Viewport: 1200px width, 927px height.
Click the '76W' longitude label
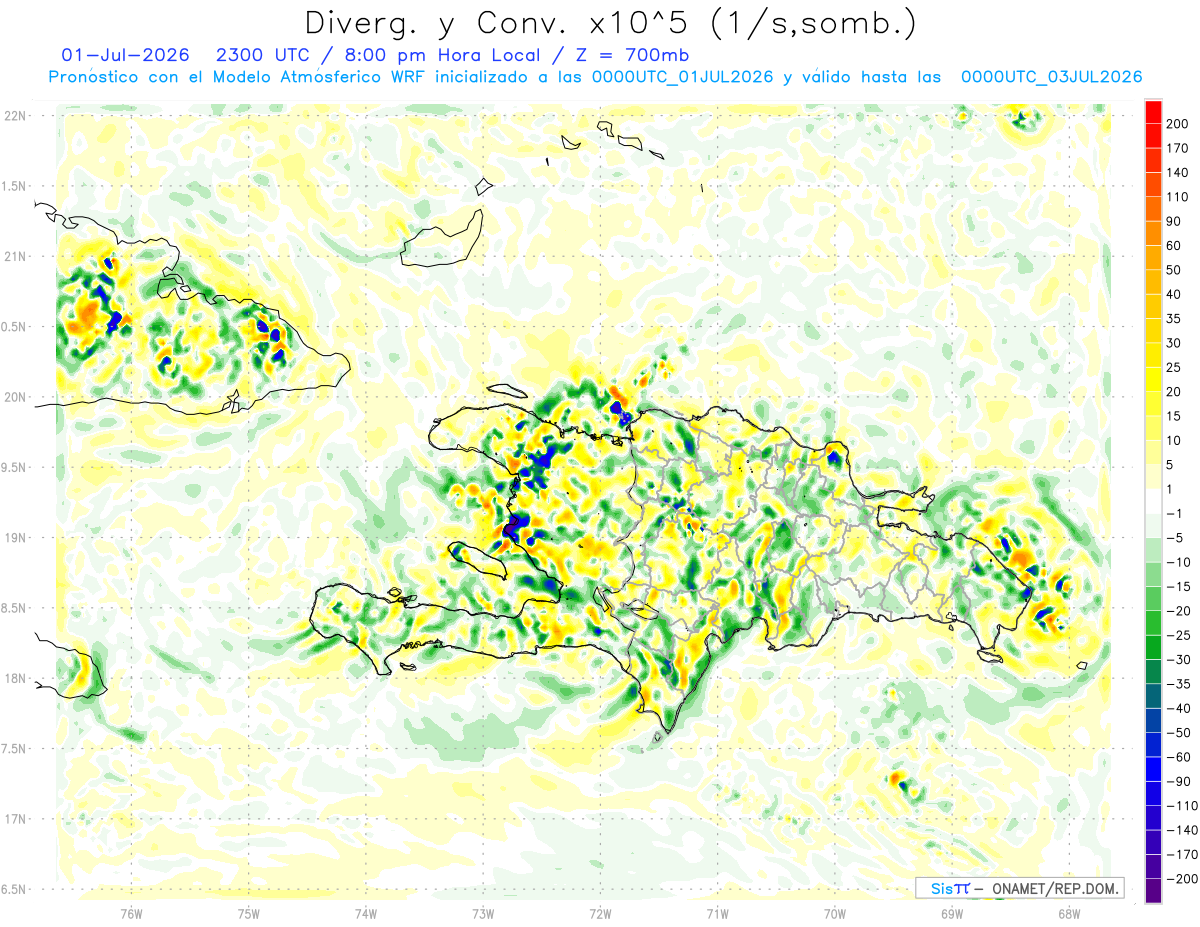tap(131, 914)
